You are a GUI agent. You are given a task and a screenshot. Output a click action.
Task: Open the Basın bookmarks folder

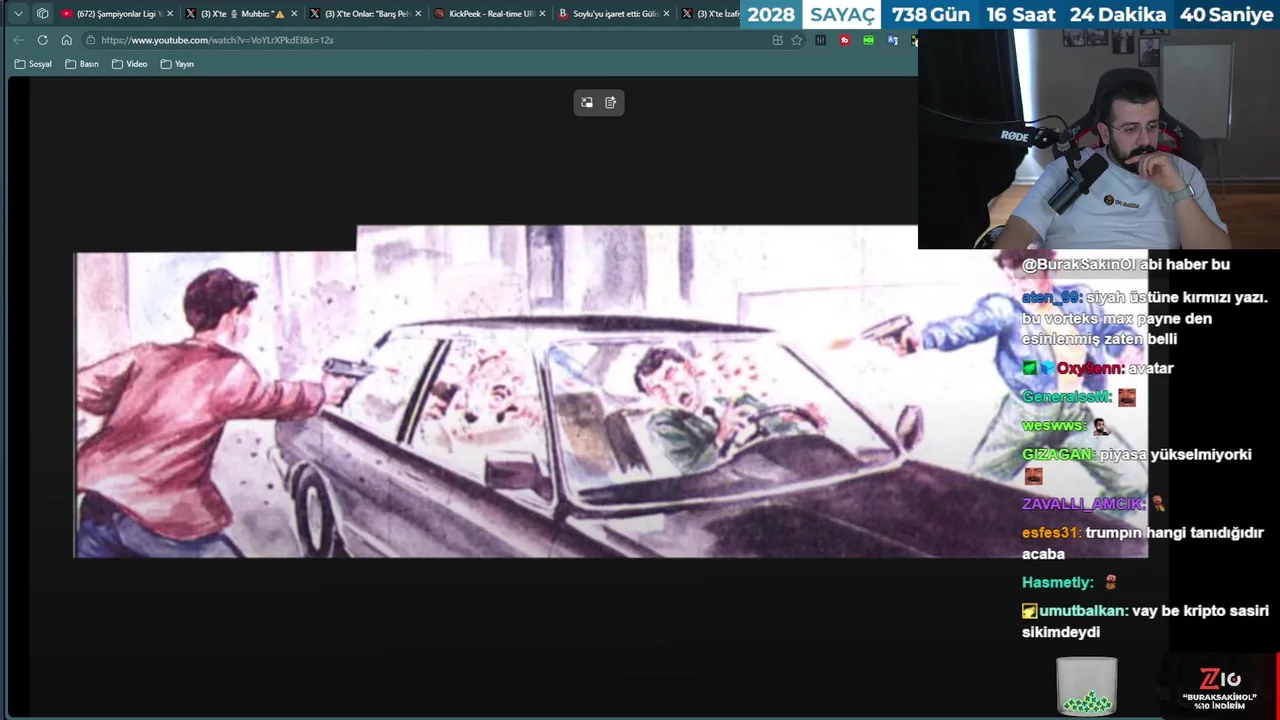(x=82, y=64)
